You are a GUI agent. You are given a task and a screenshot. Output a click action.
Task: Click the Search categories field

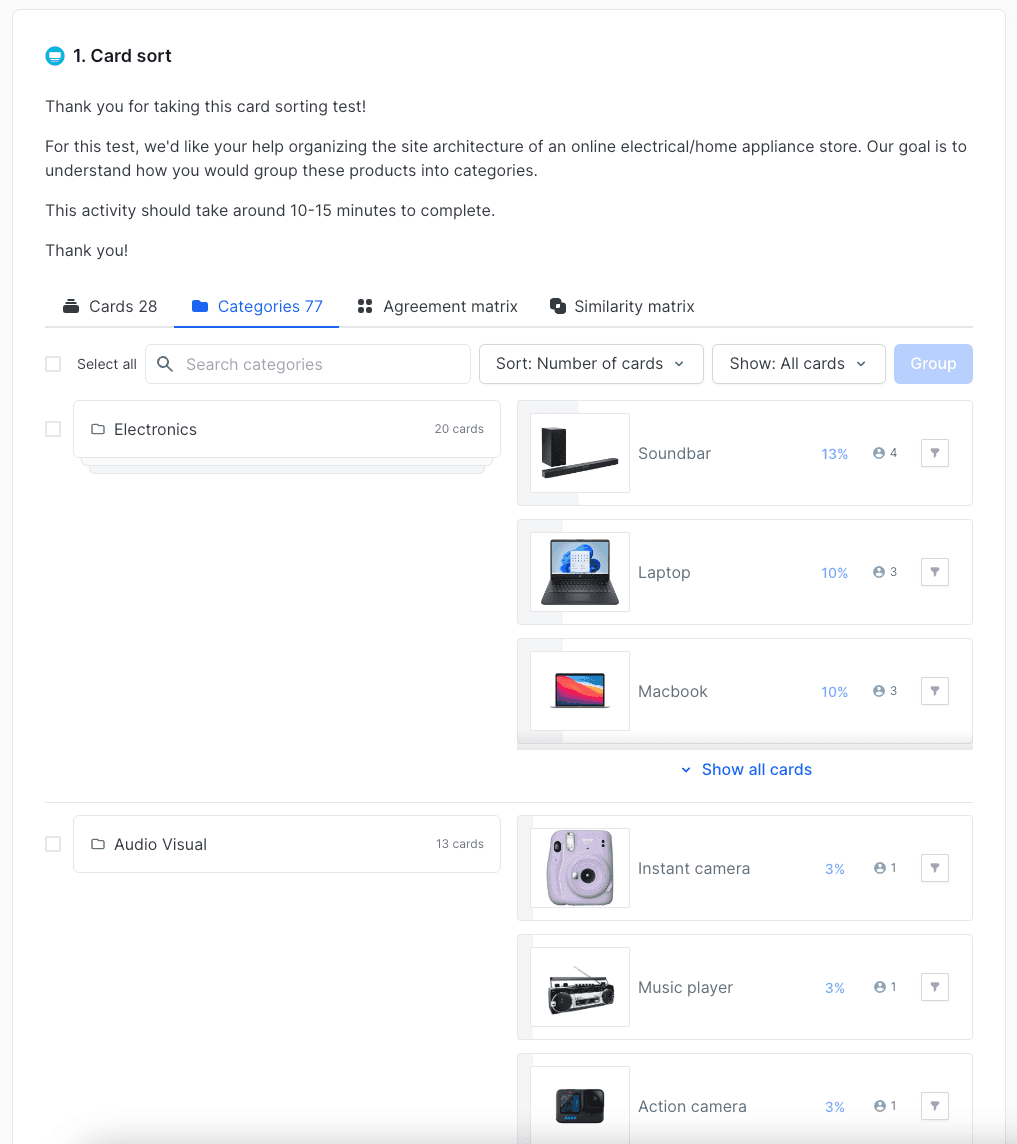(320, 364)
